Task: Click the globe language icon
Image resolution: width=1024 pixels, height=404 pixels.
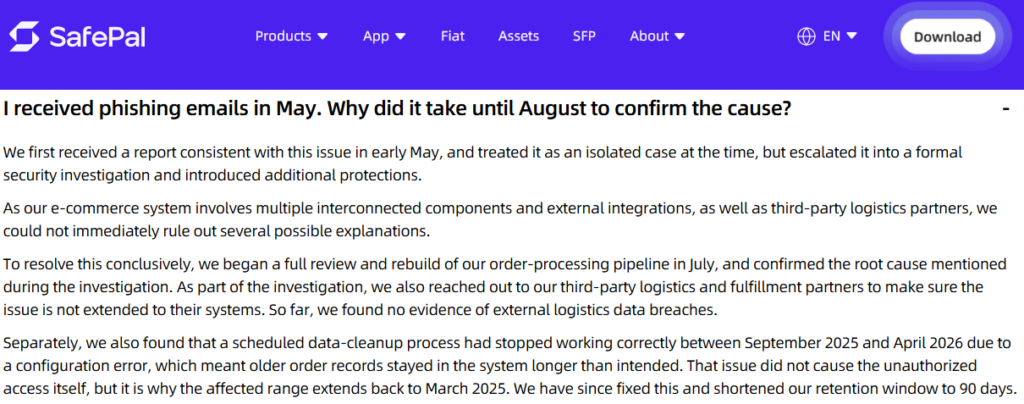Action: point(807,37)
